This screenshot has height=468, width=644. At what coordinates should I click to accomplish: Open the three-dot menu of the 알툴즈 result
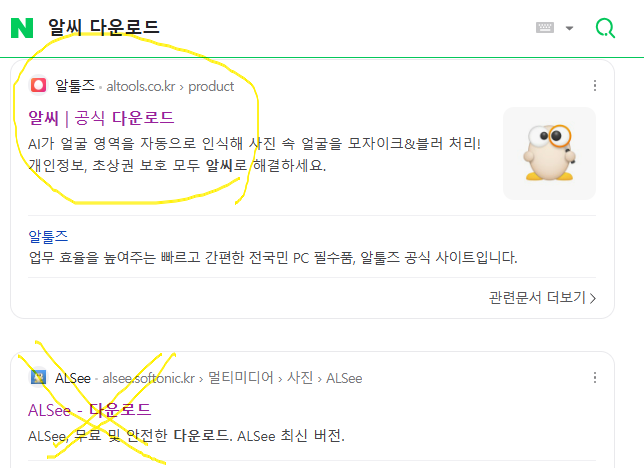(595, 85)
